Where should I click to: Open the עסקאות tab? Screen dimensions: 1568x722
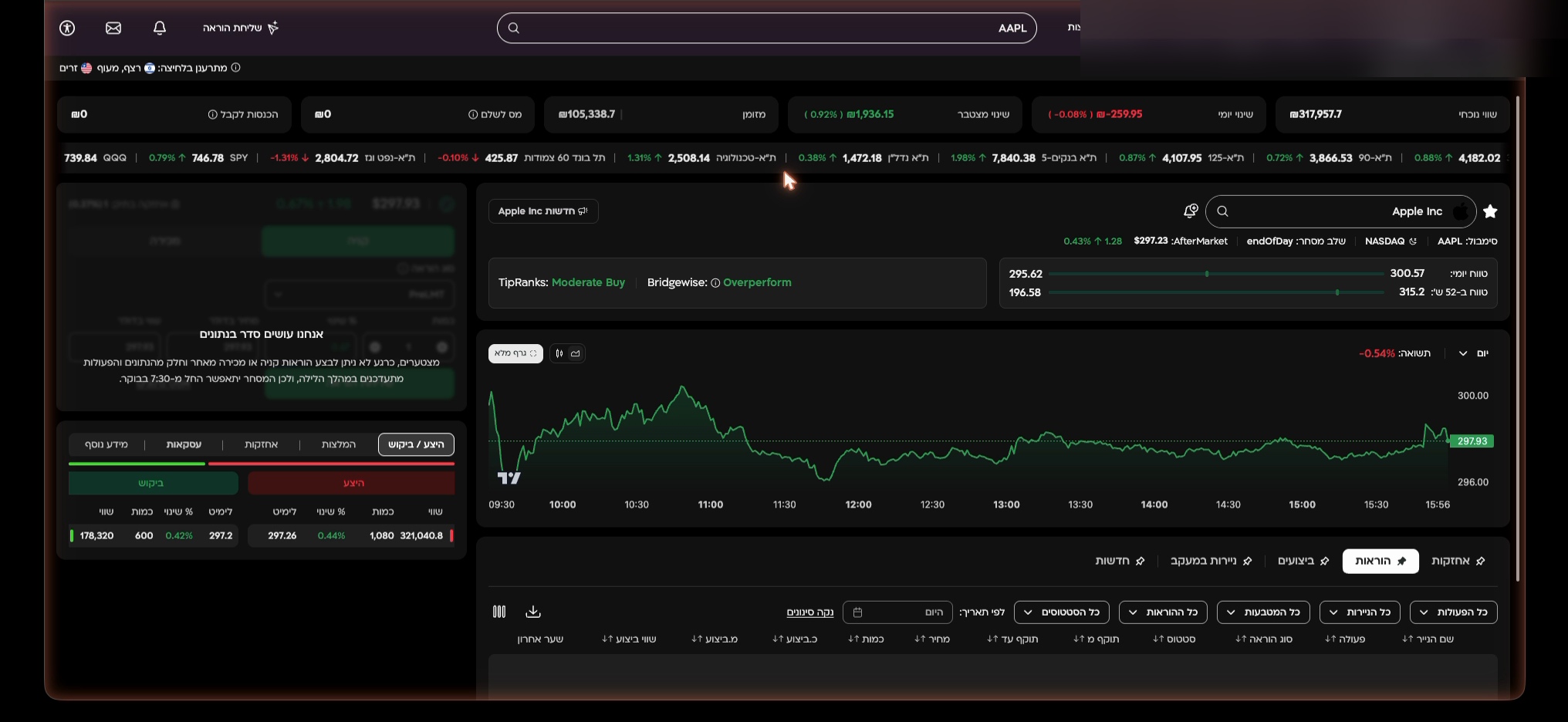(184, 444)
